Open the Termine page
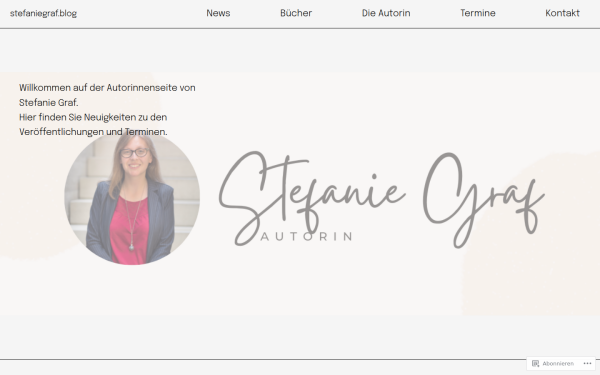Screen dimensions: 600x375 [x=478, y=13]
